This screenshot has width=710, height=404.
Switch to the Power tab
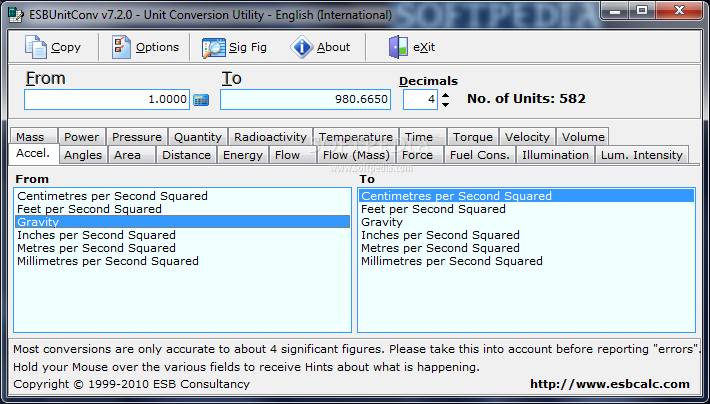(82, 137)
